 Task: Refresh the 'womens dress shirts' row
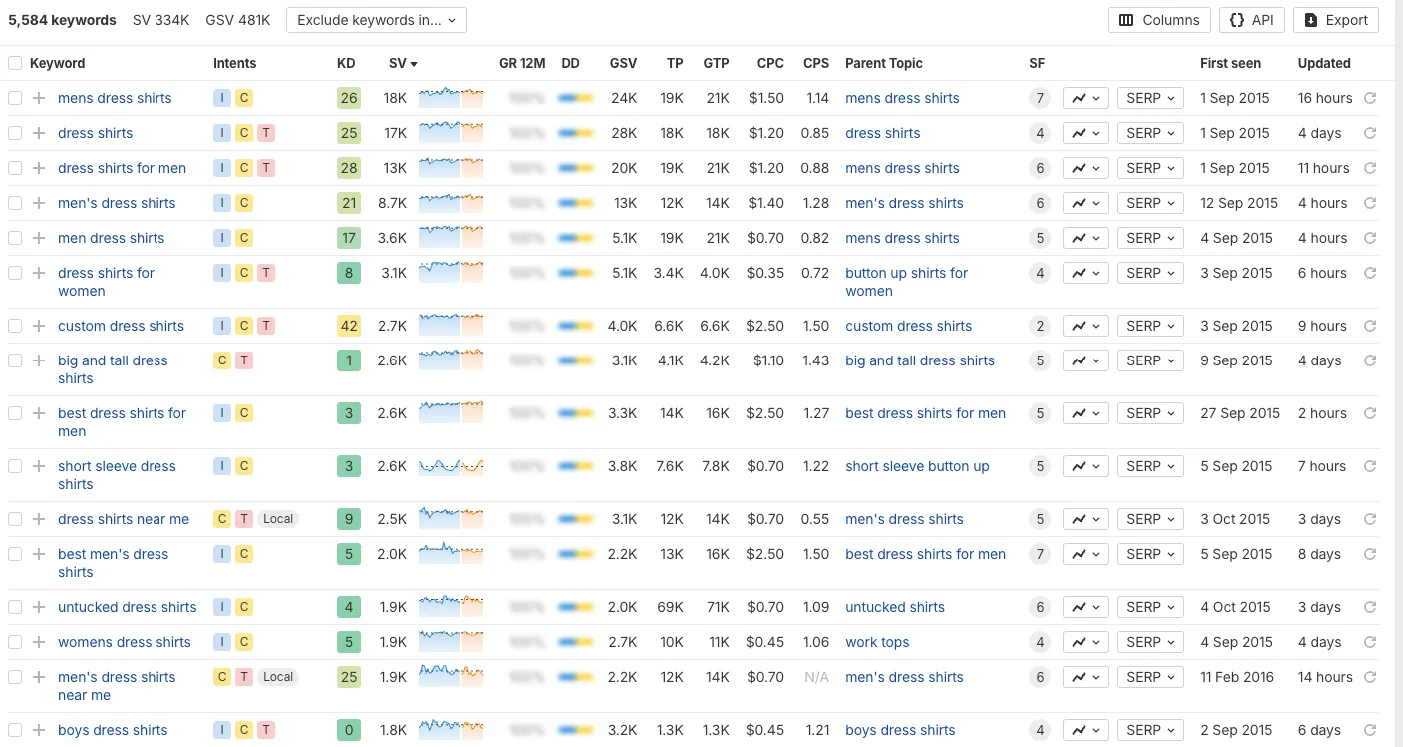pyautogui.click(x=1370, y=642)
